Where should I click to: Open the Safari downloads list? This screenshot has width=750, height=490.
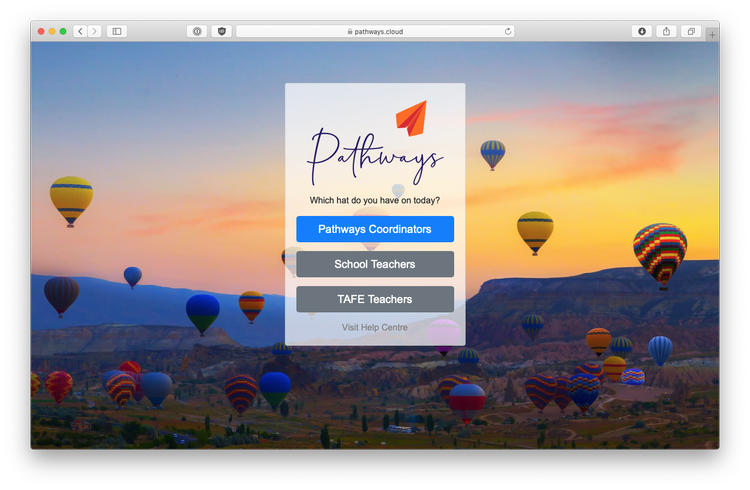pos(642,32)
